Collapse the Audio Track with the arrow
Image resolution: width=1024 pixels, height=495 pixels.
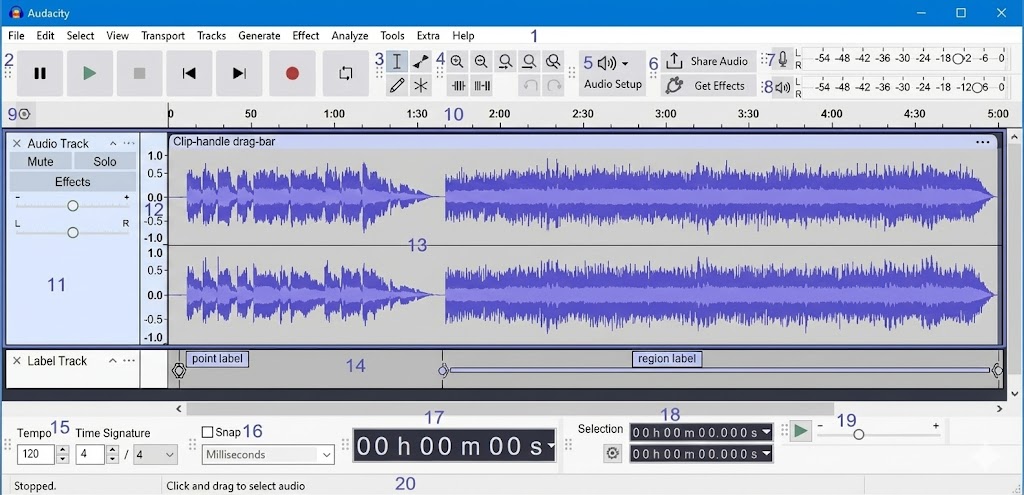113,144
